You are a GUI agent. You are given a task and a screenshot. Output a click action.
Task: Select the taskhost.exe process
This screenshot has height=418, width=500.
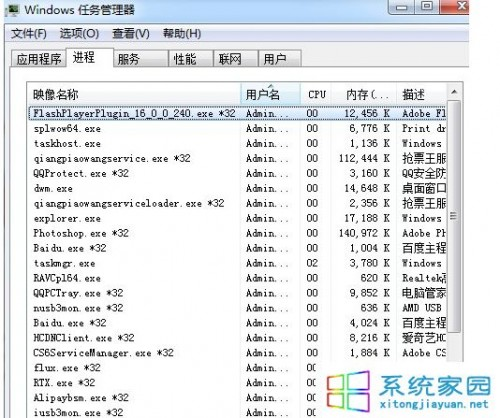coord(238,143)
